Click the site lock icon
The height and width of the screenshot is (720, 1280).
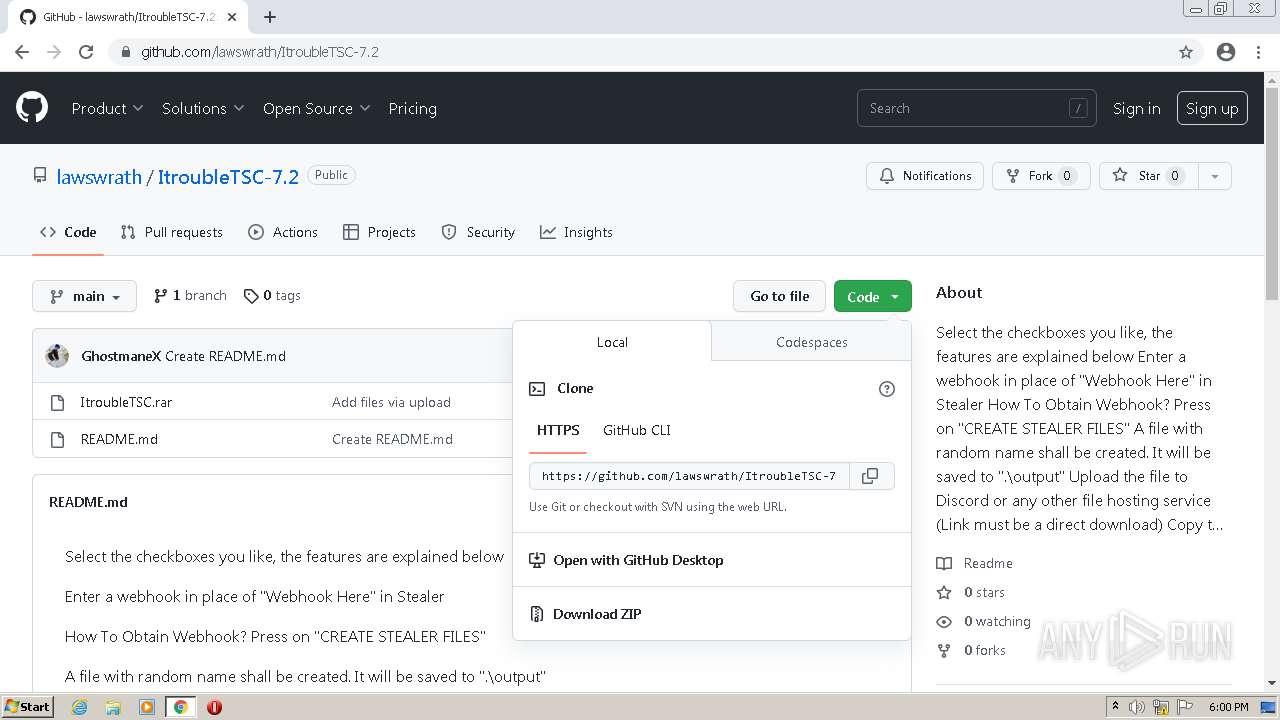tap(125, 52)
